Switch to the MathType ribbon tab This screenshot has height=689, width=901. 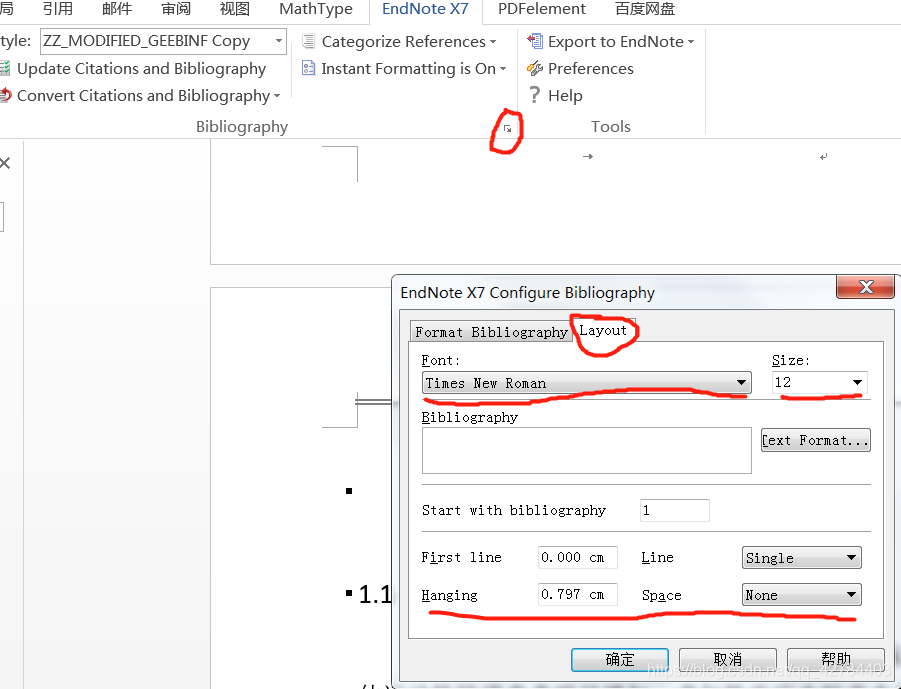(315, 9)
